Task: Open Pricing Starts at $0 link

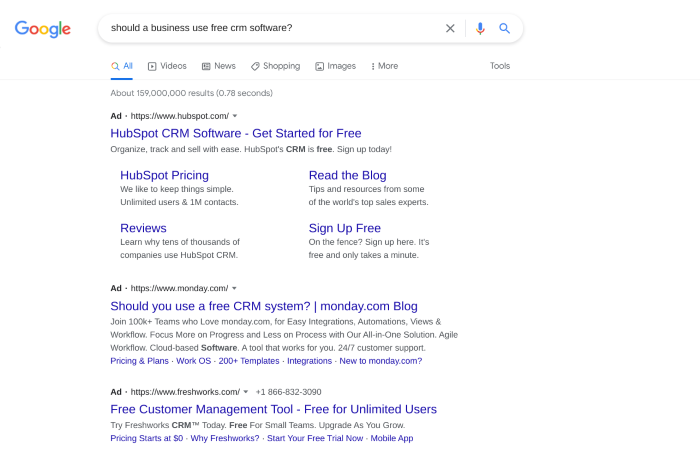Action: coord(146,438)
